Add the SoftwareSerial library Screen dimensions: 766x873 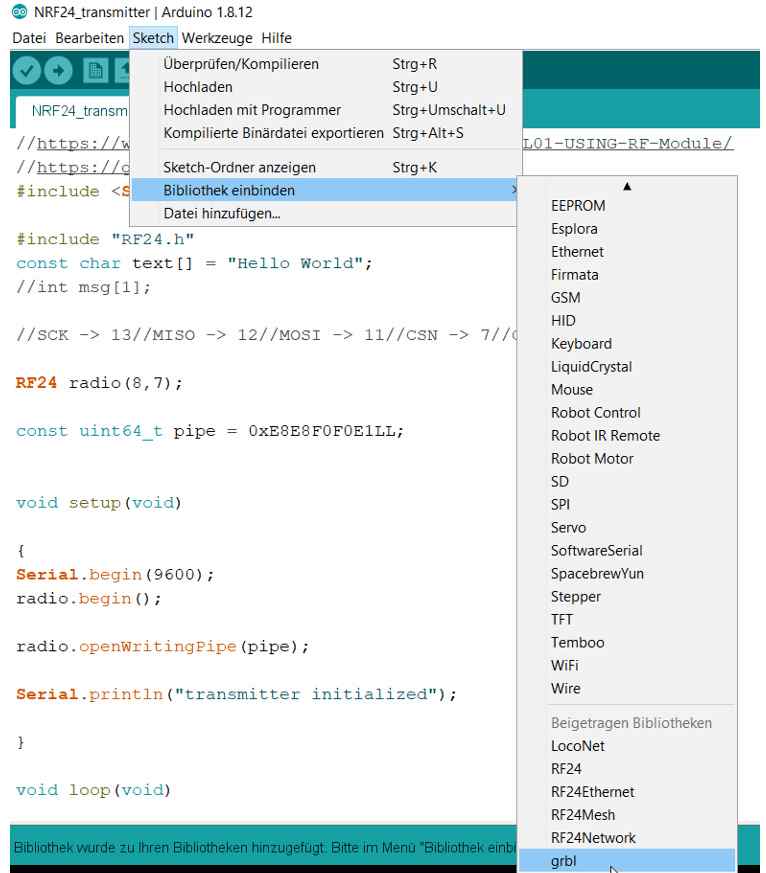tap(596, 550)
